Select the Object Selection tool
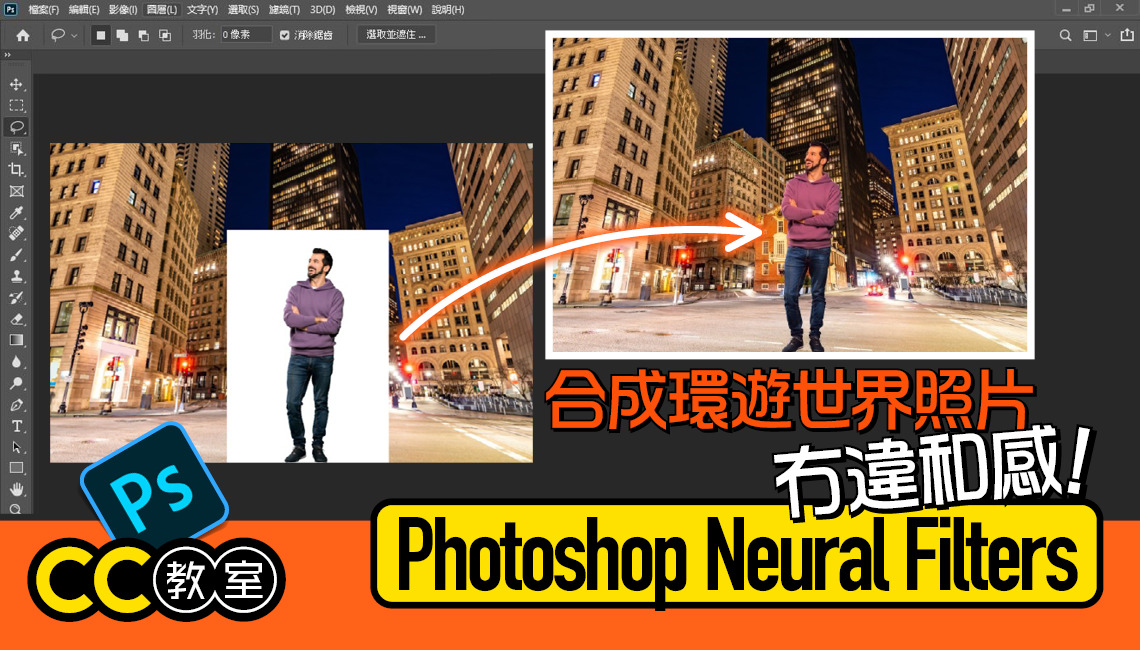 click(16, 148)
